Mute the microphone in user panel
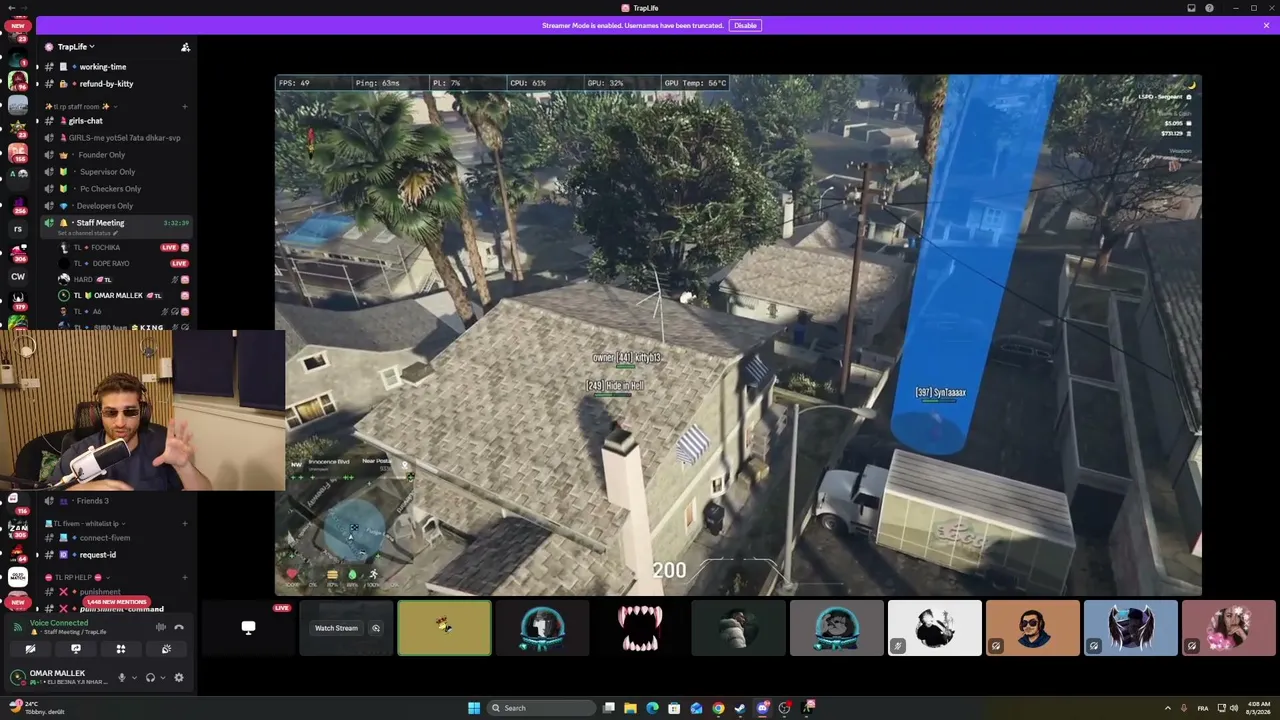The width and height of the screenshot is (1280, 720). tap(122, 678)
